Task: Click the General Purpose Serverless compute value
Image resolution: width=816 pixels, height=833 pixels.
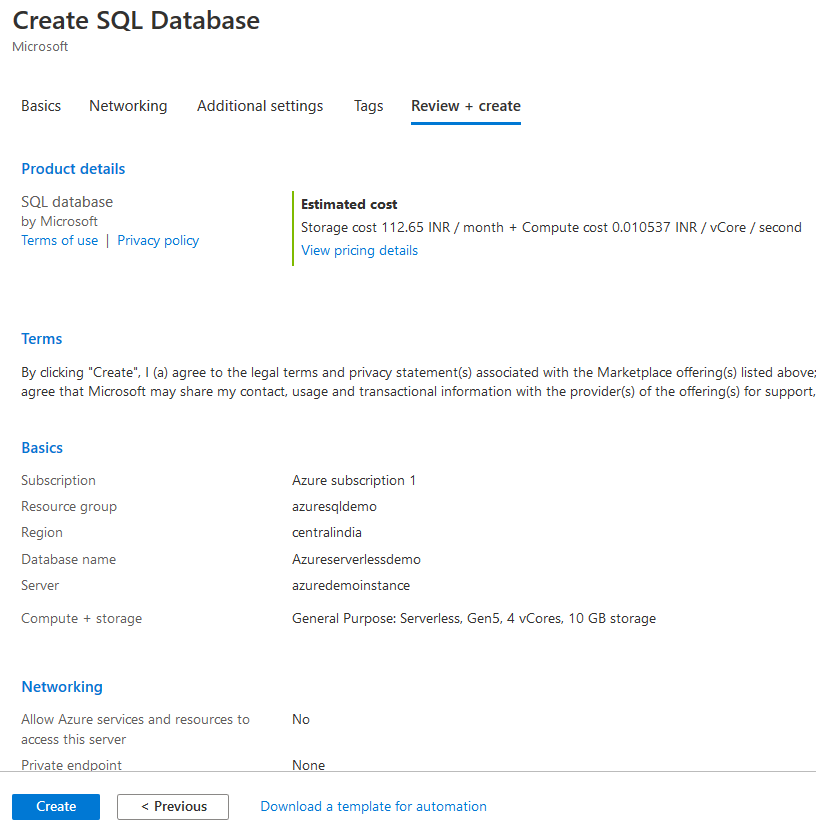Action: 473,619
